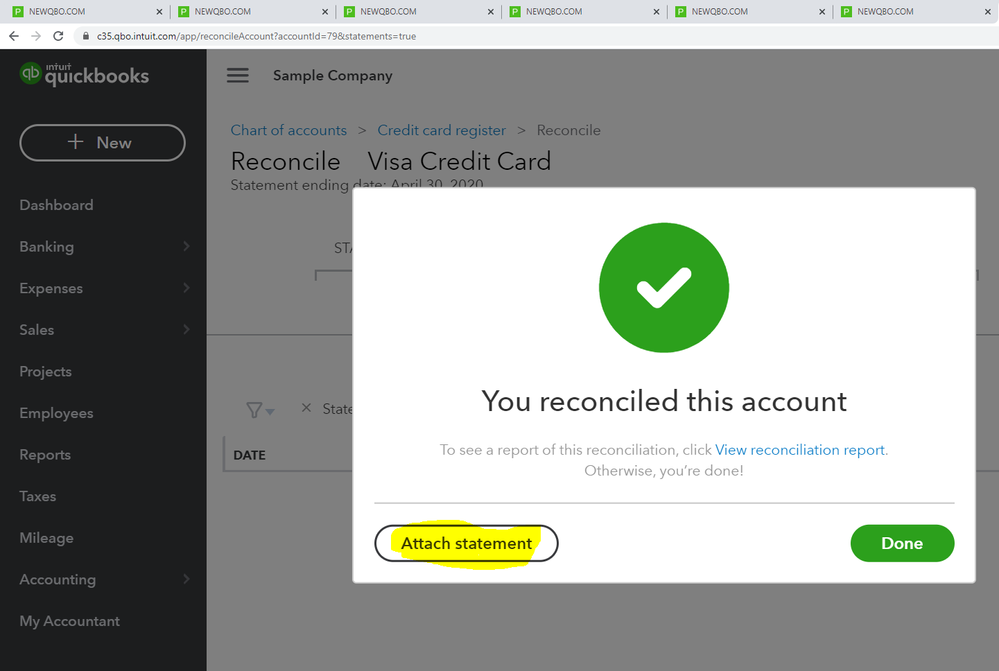Click the hamburger menu icon
This screenshot has width=999, height=671.
[x=237, y=76]
